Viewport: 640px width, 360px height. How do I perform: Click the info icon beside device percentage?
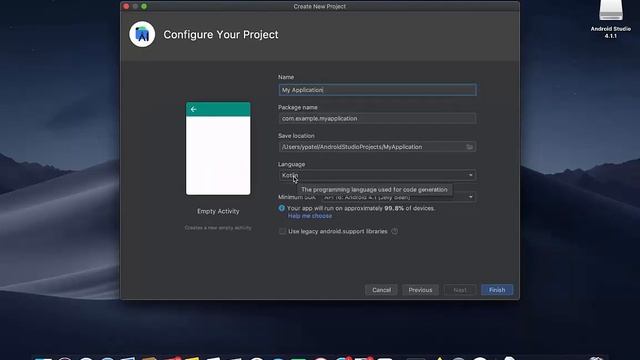click(x=282, y=208)
